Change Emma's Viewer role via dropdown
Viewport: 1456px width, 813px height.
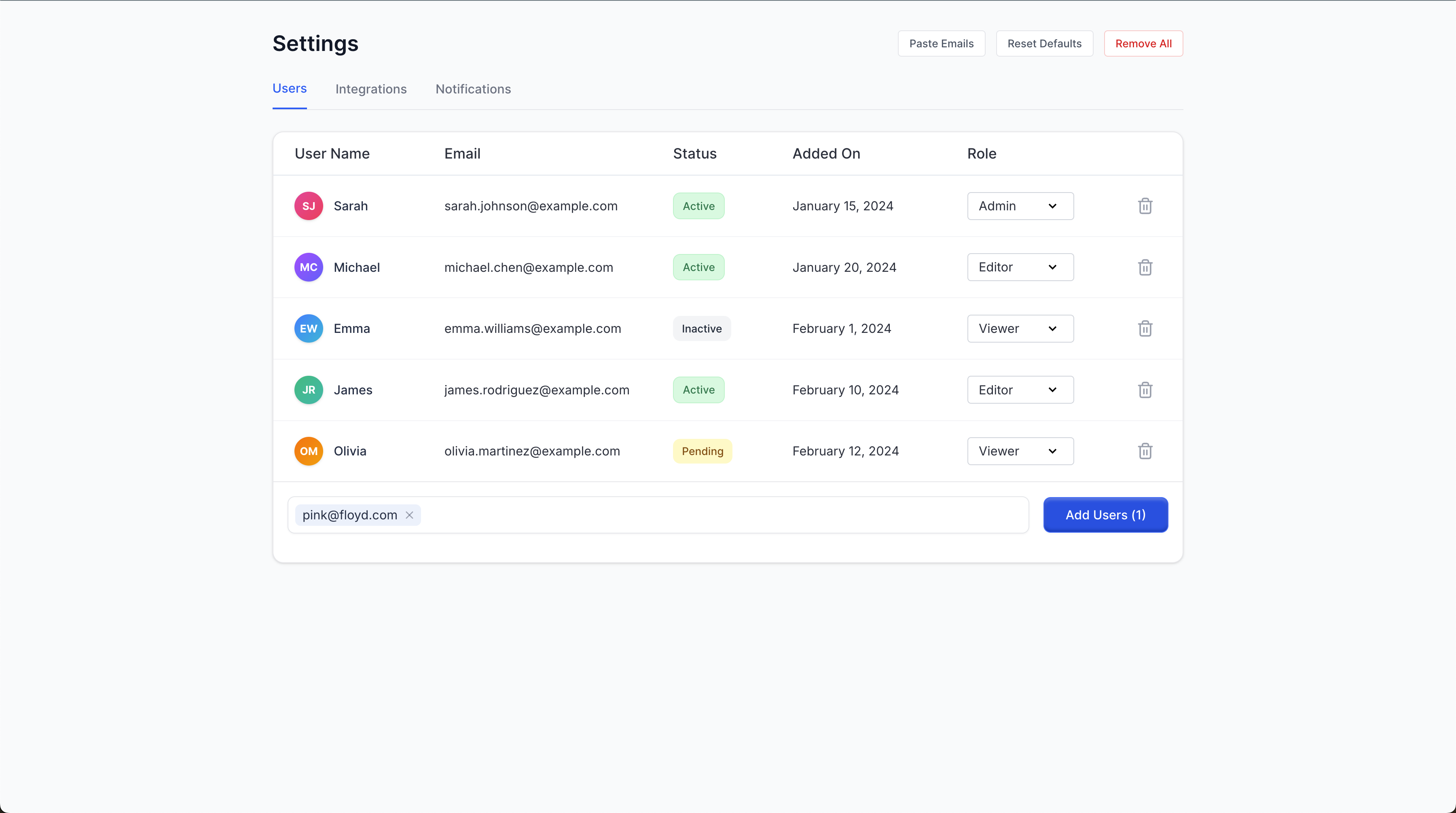(x=1020, y=328)
